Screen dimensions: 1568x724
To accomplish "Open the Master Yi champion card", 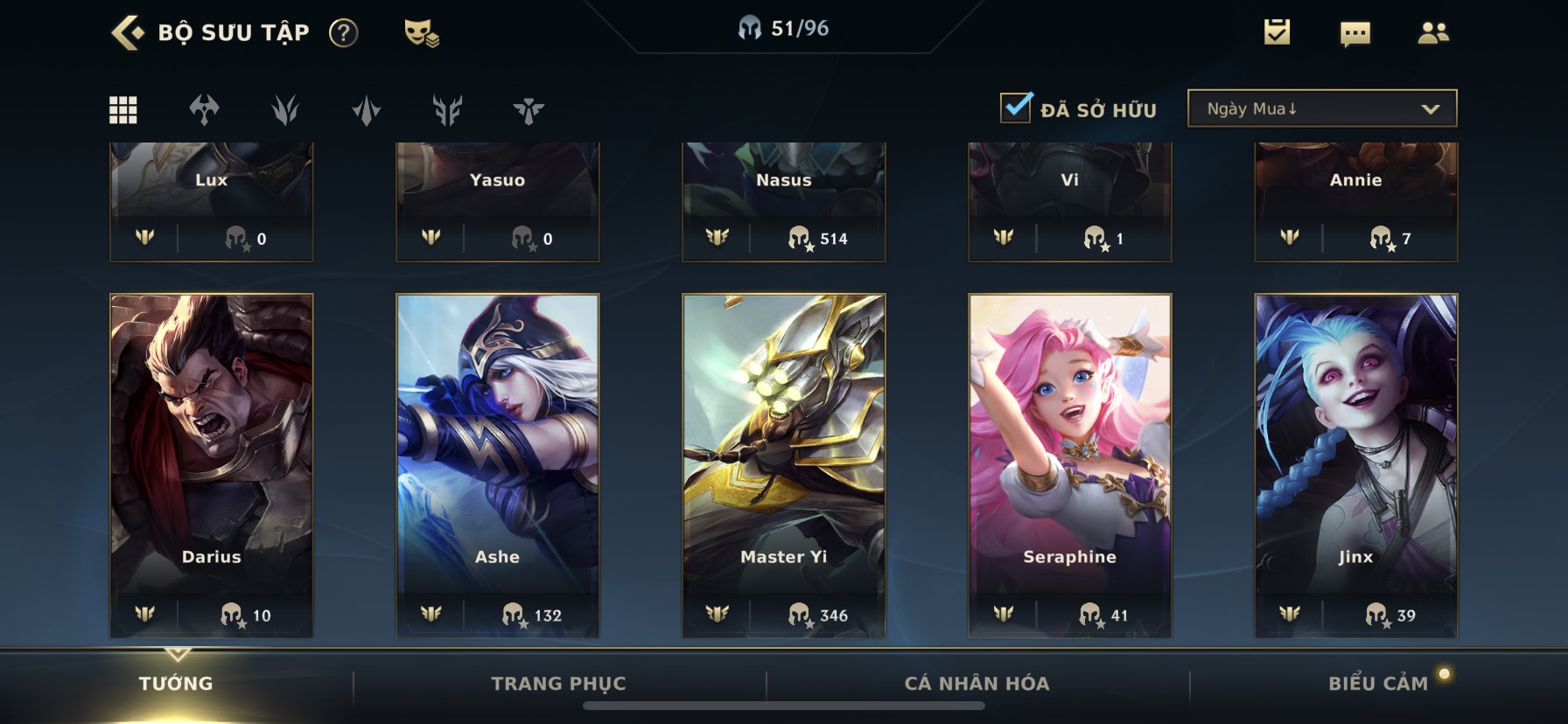I will click(784, 465).
